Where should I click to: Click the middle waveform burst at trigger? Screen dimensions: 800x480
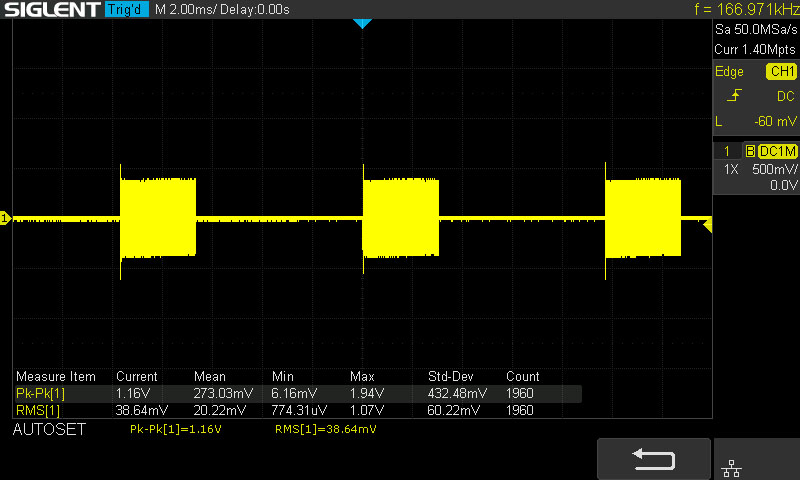(x=401, y=218)
